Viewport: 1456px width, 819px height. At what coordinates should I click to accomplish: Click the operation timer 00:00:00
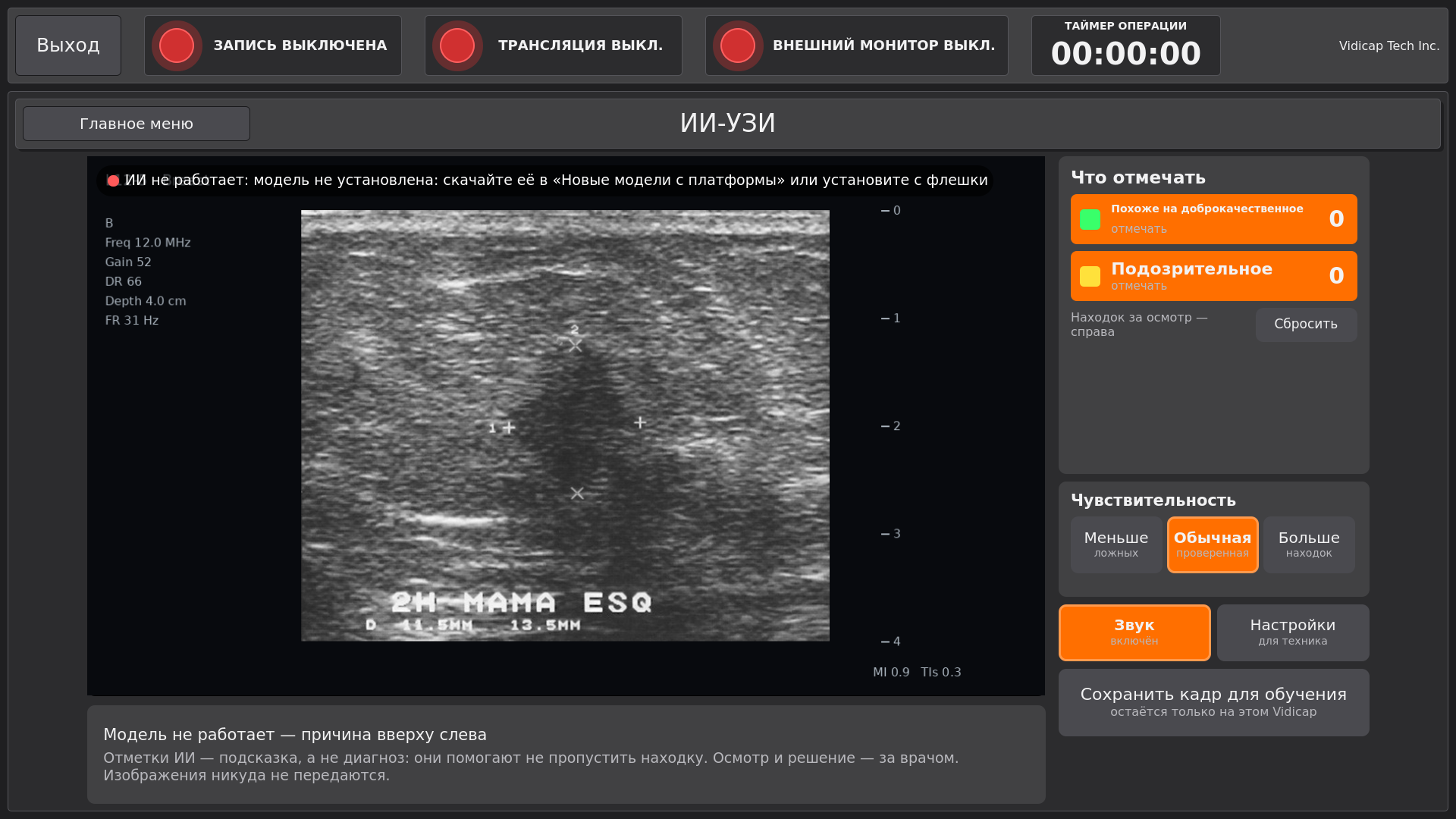point(1125,45)
